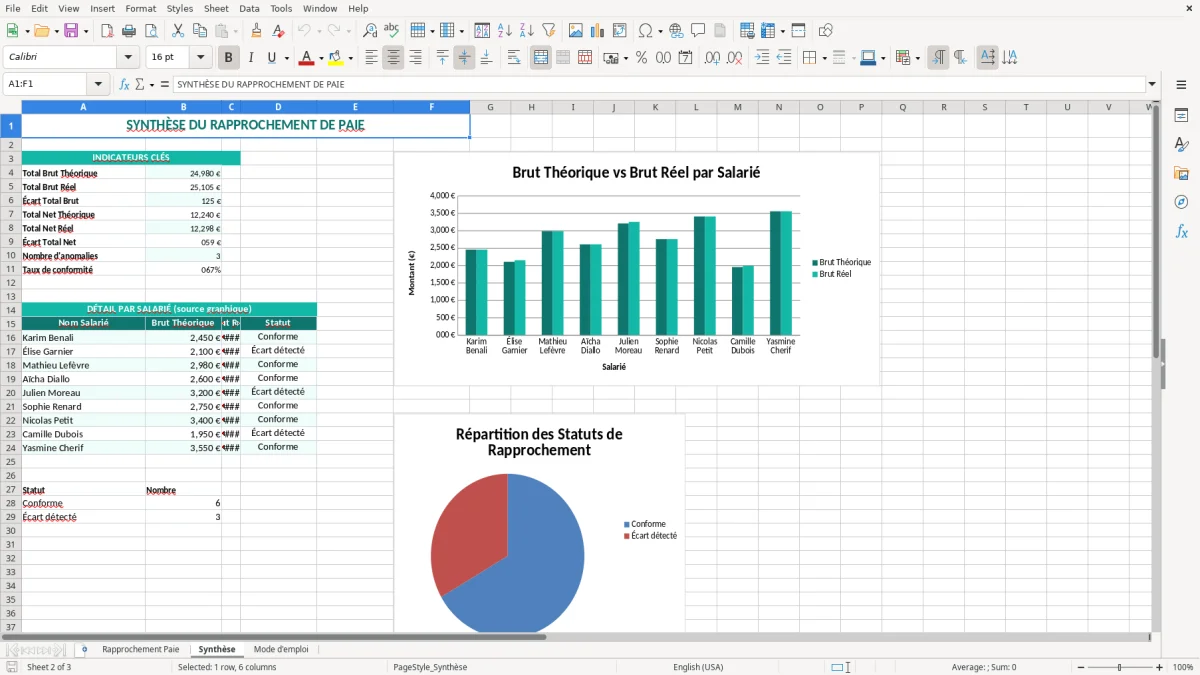Toggle Bold formatting

coord(228,58)
